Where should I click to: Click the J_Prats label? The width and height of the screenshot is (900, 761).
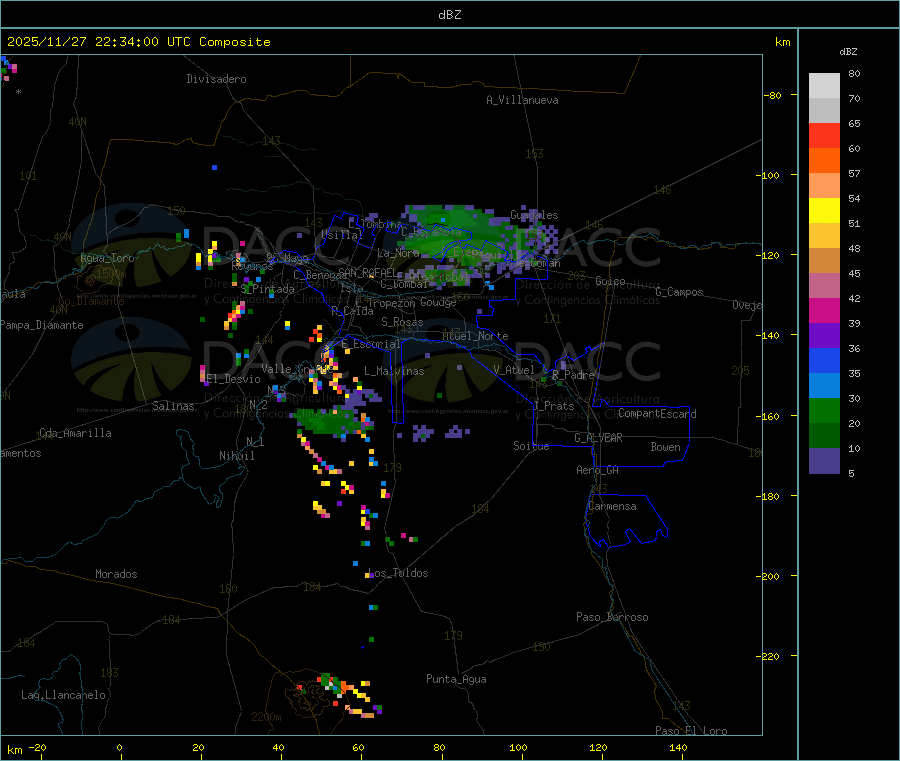click(554, 406)
